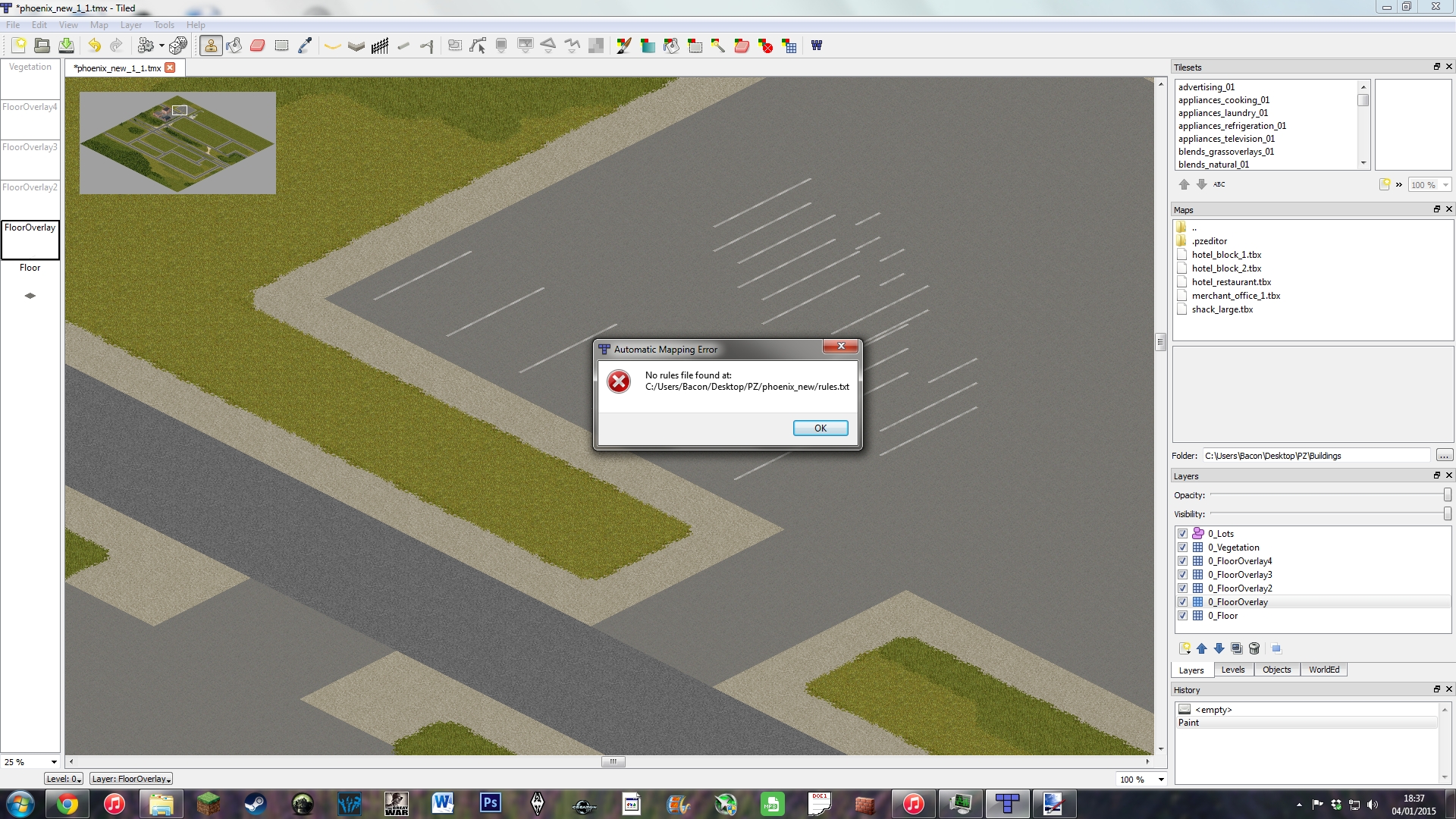Expand the Level: 0 dropdown
The width and height of the screenshot is (1456, 819).
click(x=64, y=779)
